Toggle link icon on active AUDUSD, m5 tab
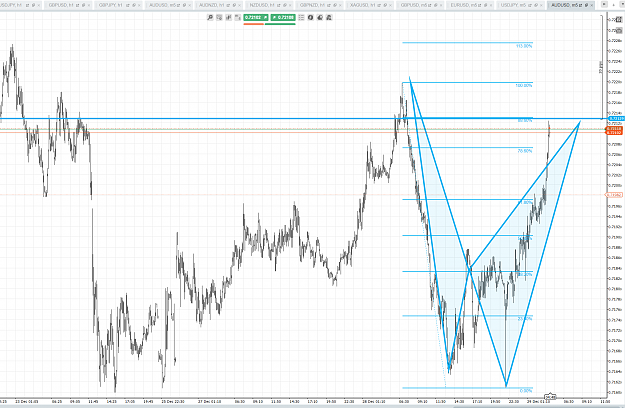Image resolution: width=625 pixels, height=408 pixels. 586,5
